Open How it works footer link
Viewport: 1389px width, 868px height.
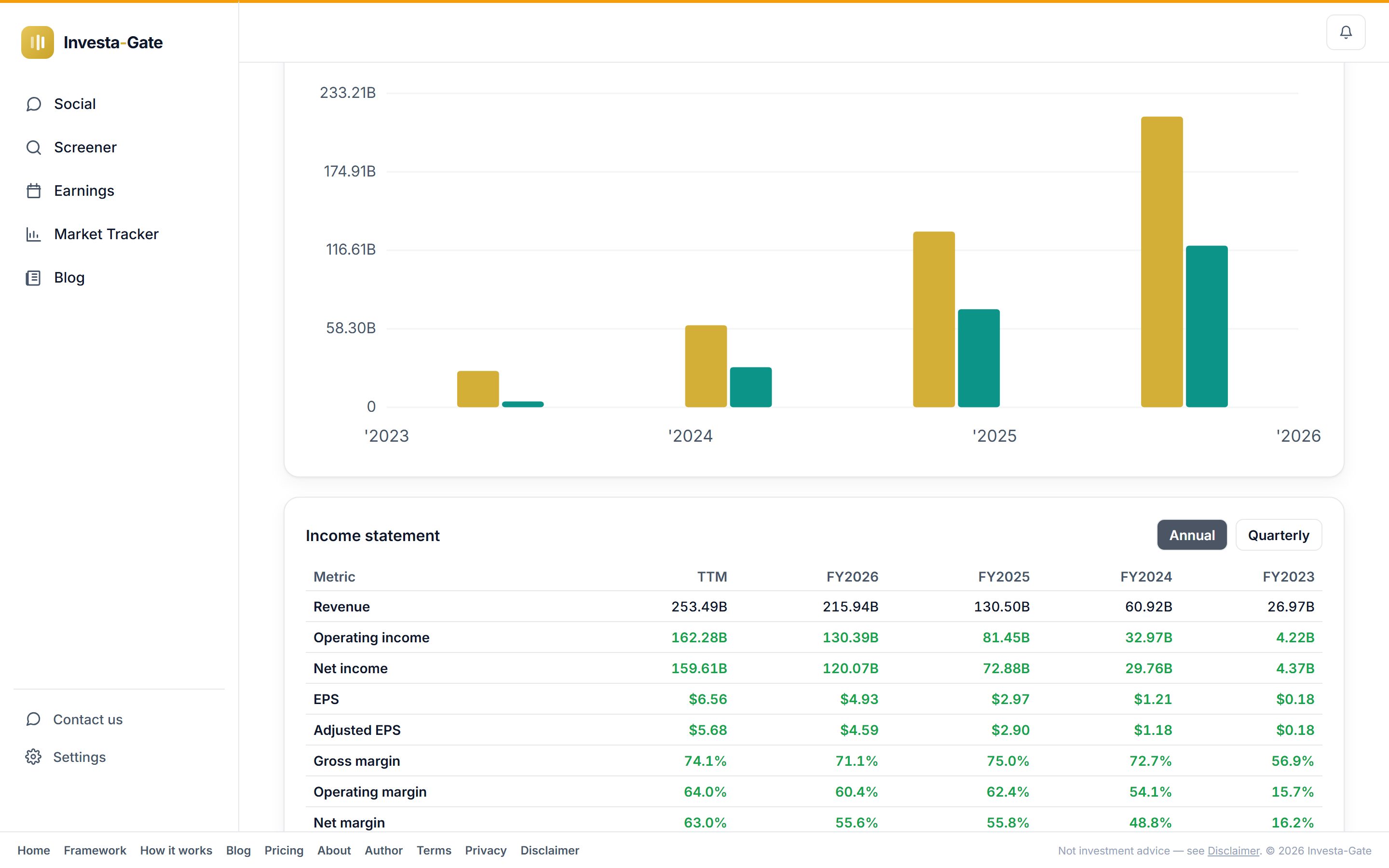(176, 850)
